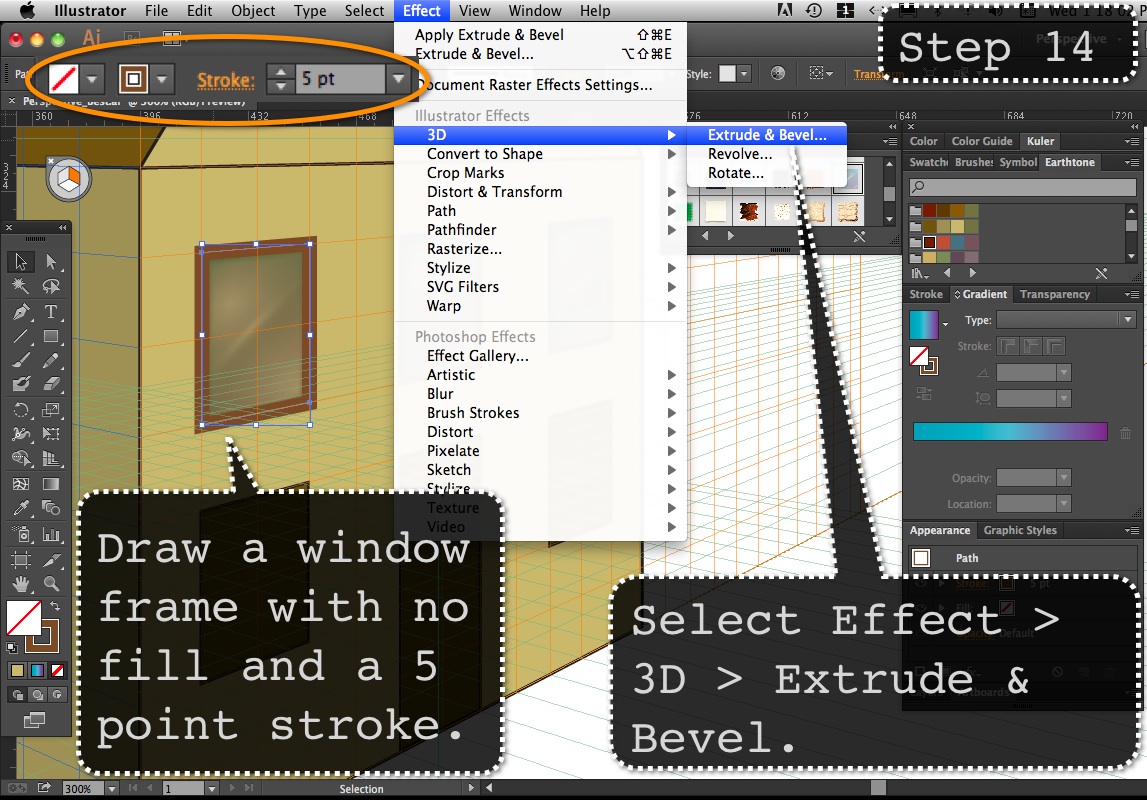Select the Gradient tool in toolbox

coord(50,484)
